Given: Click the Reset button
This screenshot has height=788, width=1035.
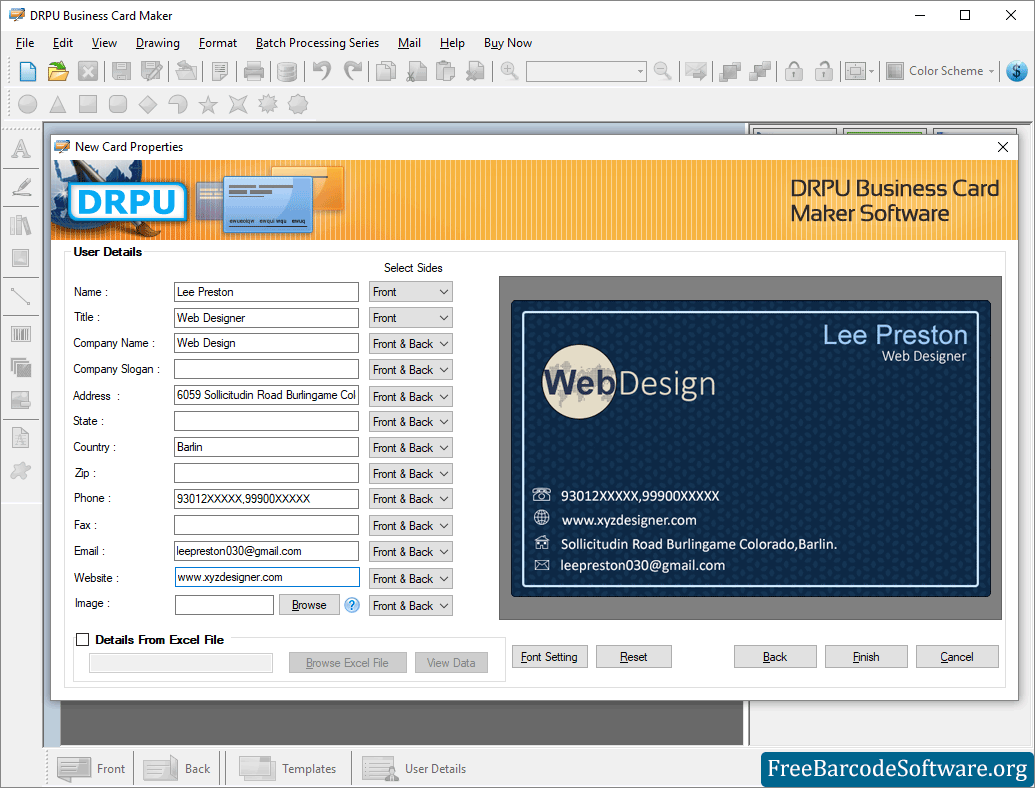Looking at the screenshot, I should tap(634, 657).
